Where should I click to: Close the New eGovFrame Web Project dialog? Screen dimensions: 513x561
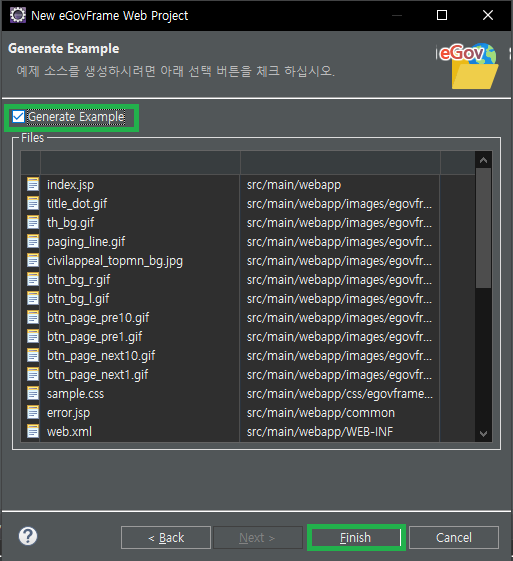(x=488, y=15)
